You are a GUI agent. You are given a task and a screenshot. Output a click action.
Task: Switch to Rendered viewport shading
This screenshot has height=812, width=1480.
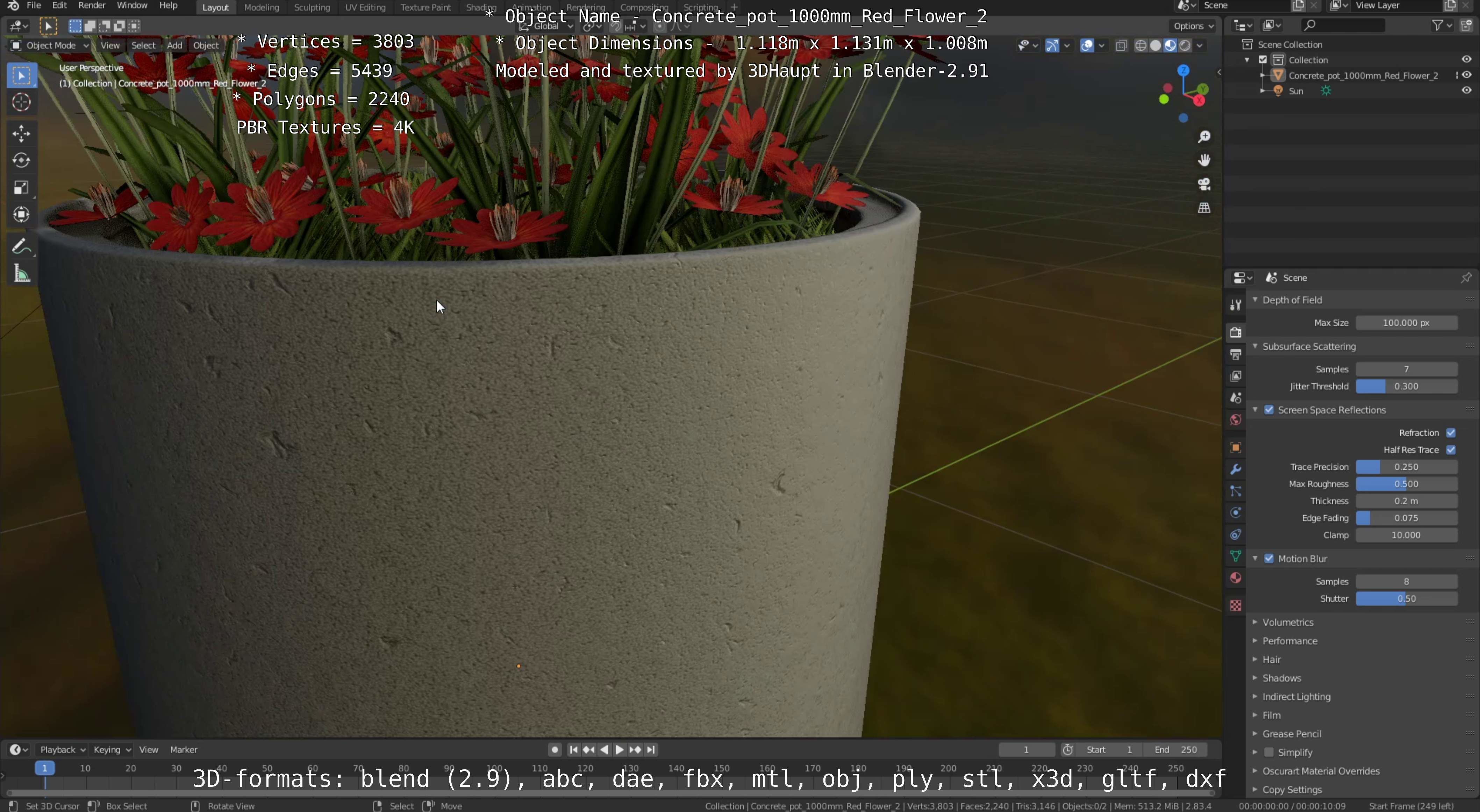point(1185,45)
